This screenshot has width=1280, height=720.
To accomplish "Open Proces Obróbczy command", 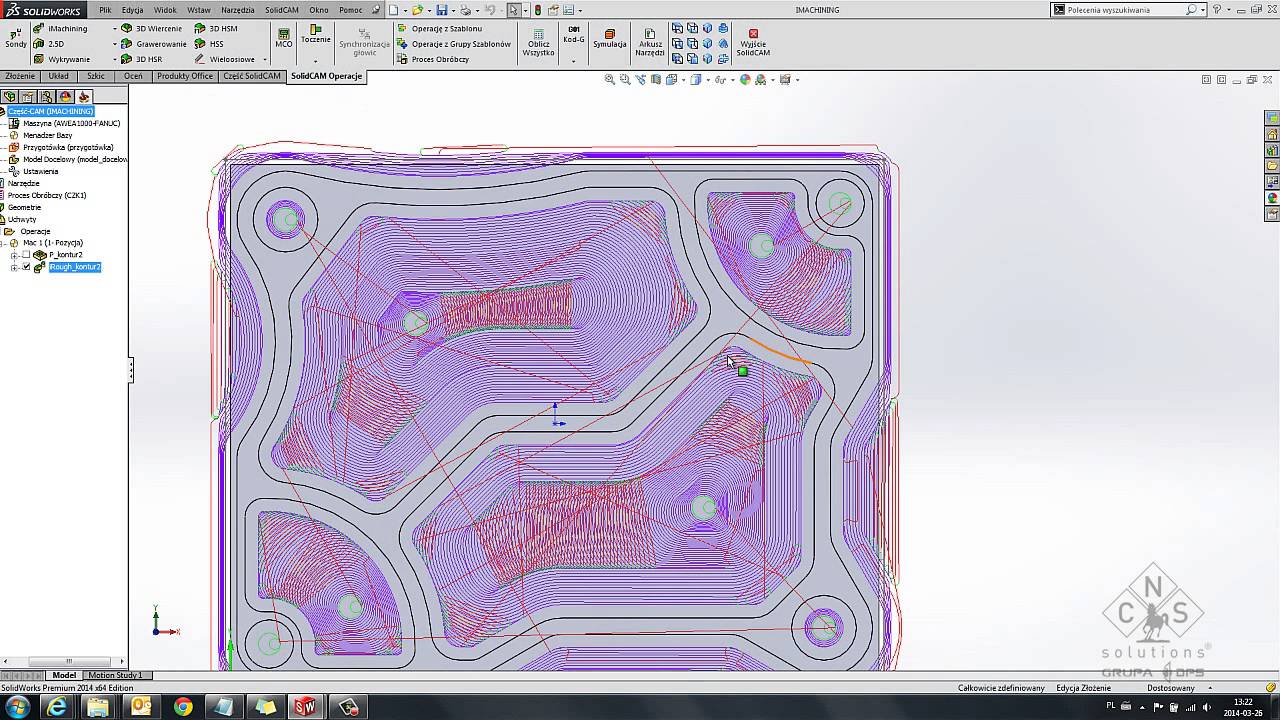I will [x=433, y=59].
